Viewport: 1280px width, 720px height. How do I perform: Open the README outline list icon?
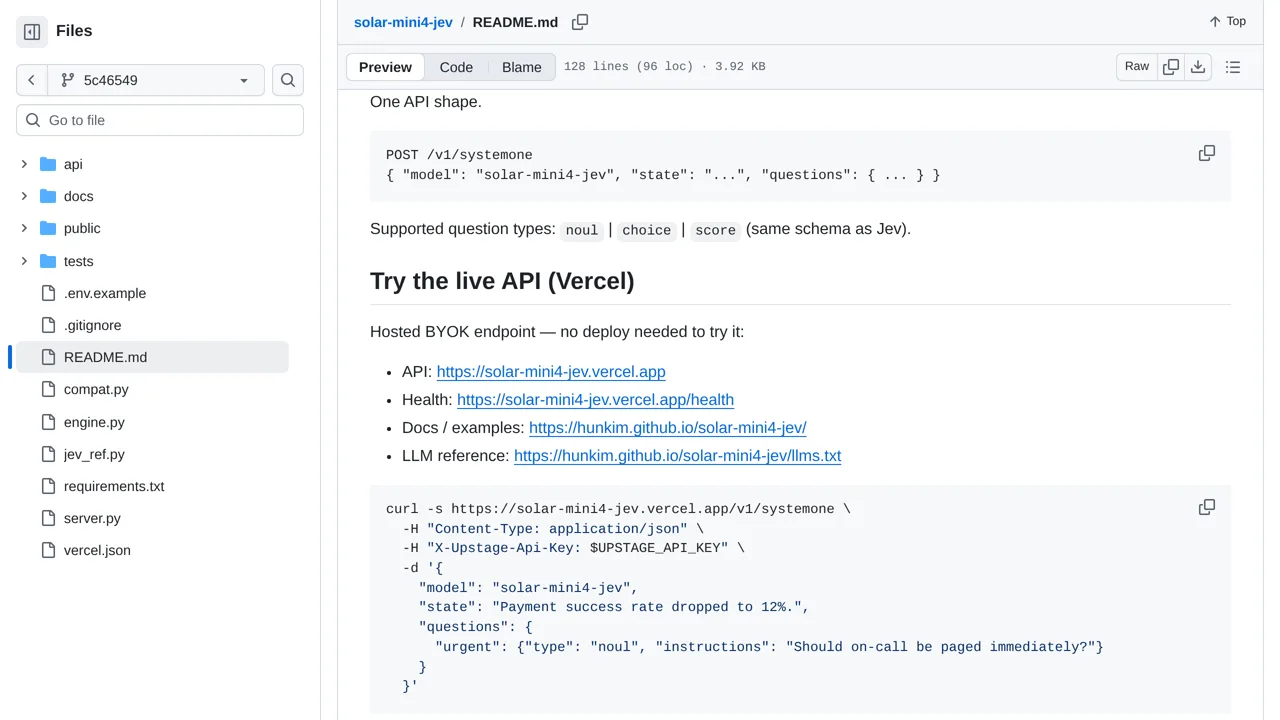(x=1233, y=67)
